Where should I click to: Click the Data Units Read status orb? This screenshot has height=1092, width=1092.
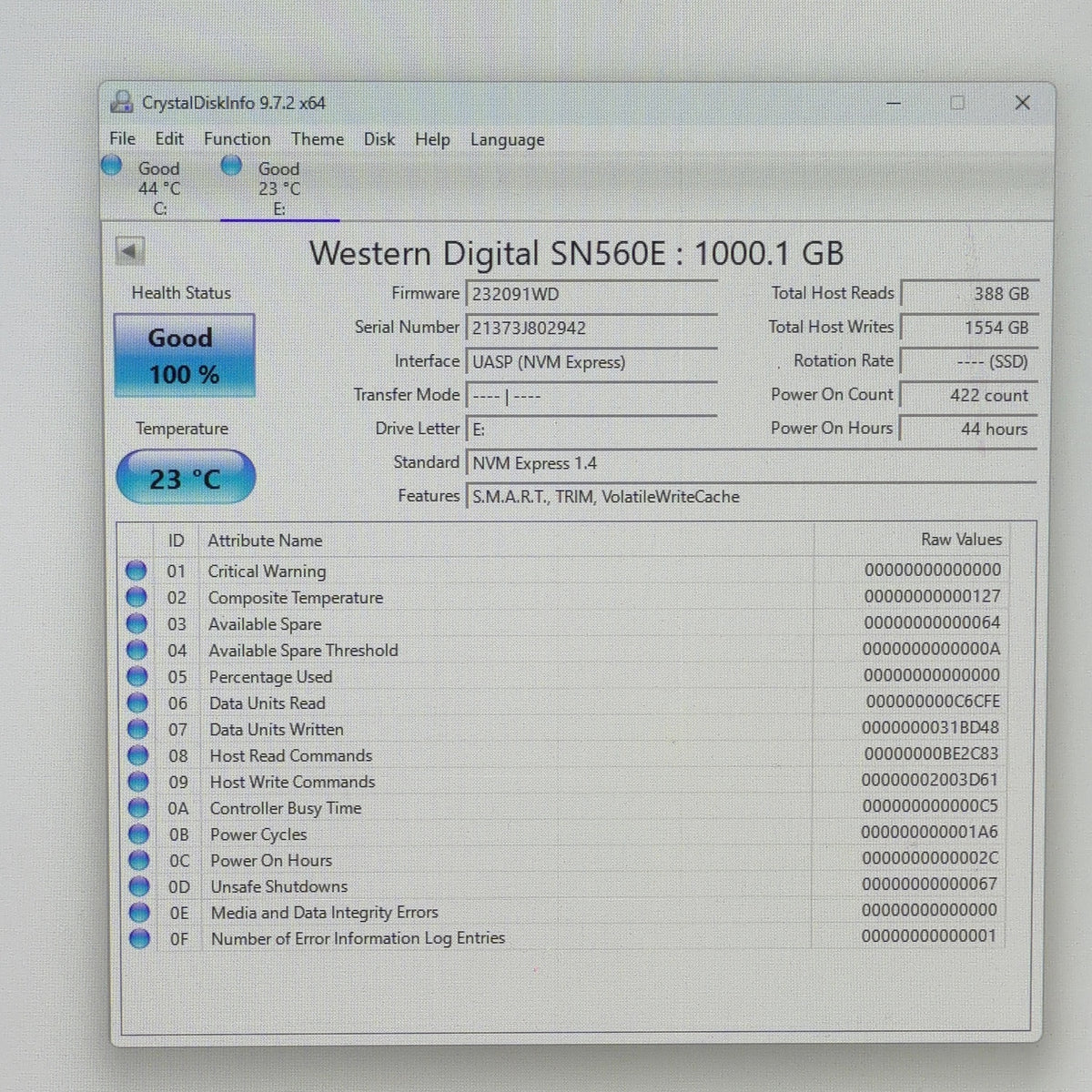[137, 703]
